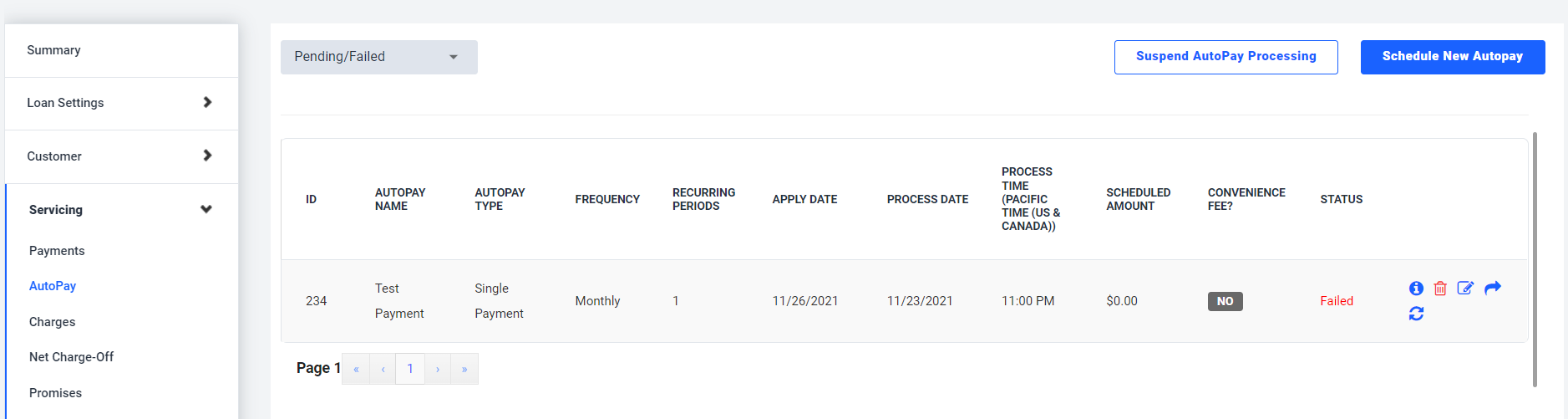The width and height of the screenshot is (1568, 419).
Task: Click the Suspend AutoPay Processing button
Action: point(1226,57)
